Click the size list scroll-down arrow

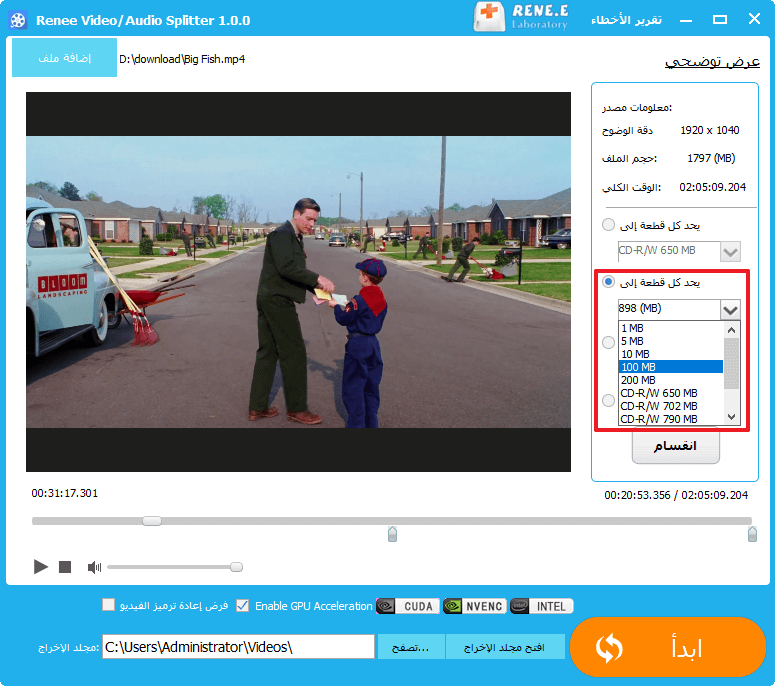(x=732, y=417)
